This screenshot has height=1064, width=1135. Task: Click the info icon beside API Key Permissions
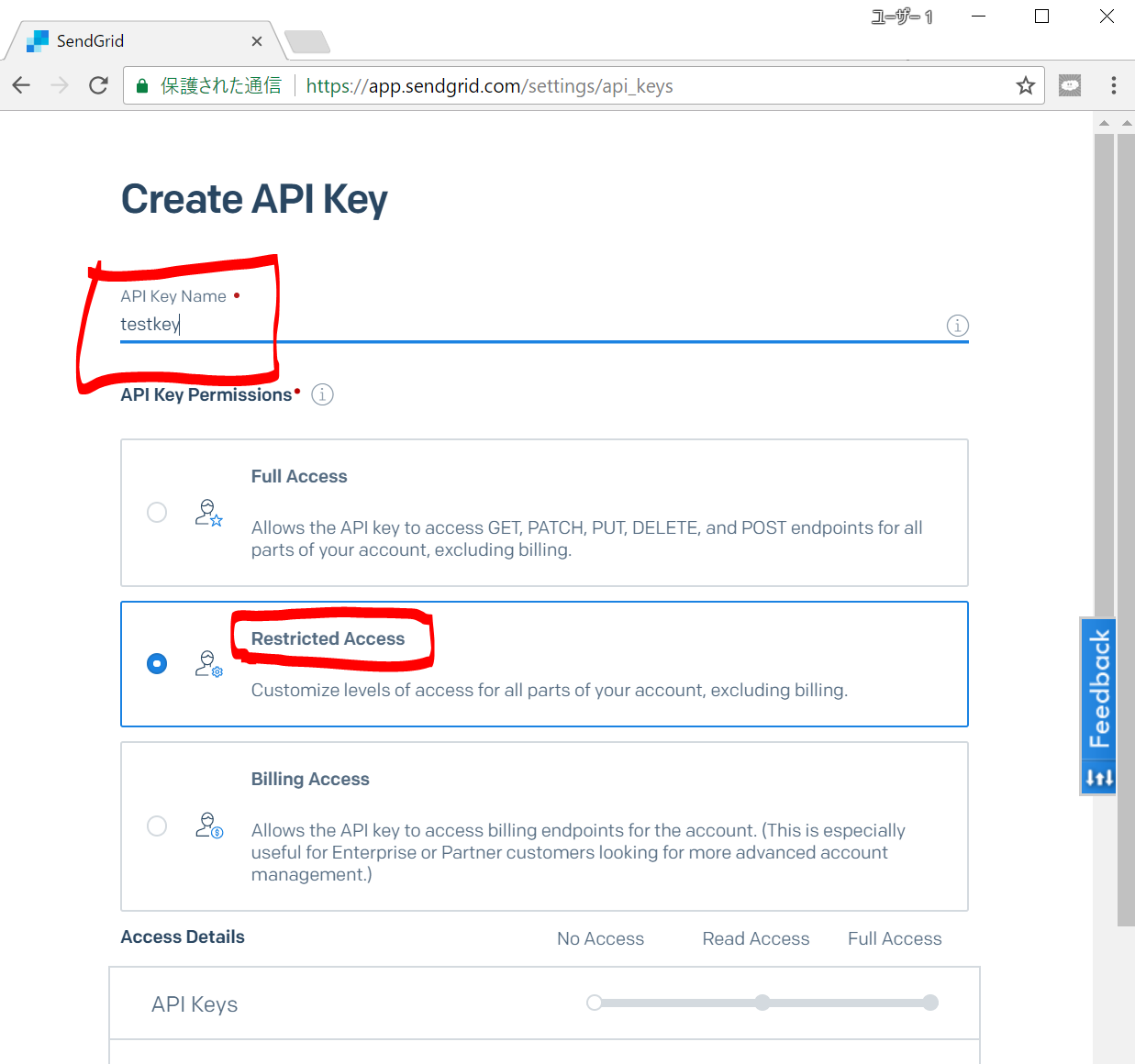(322, 393)
